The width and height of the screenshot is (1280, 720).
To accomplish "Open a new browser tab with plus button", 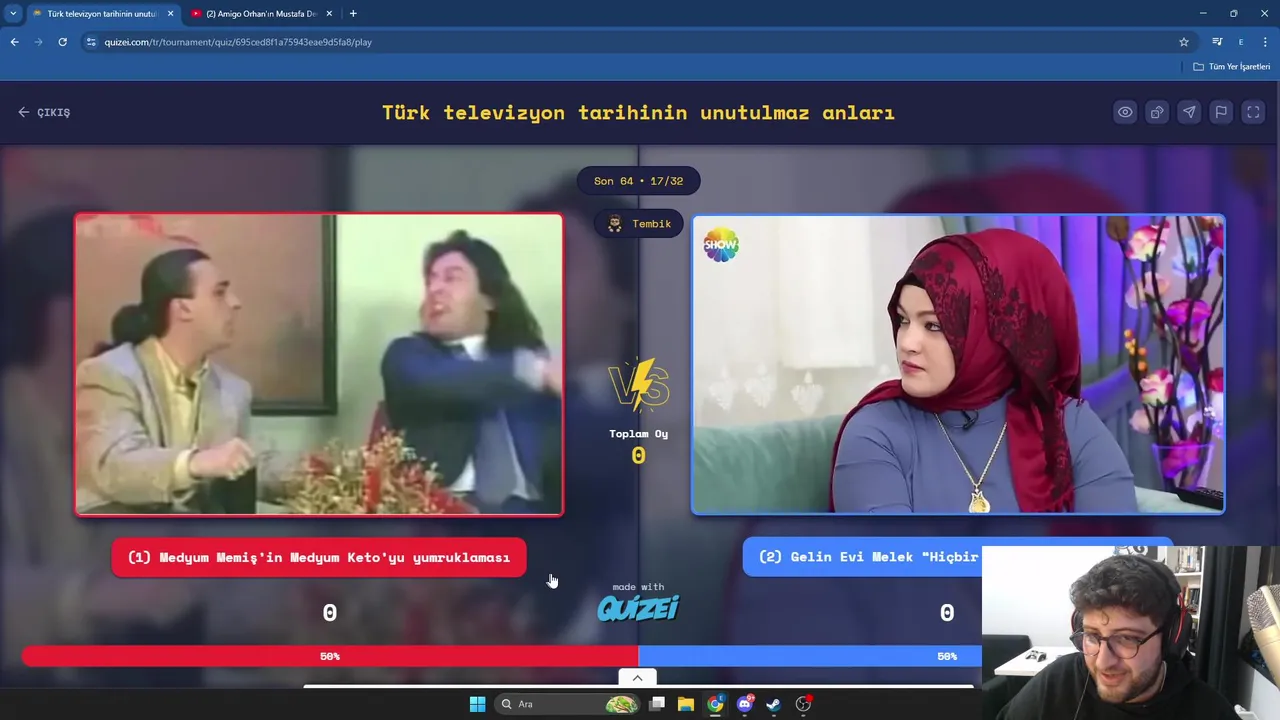I will pos(353,14).
